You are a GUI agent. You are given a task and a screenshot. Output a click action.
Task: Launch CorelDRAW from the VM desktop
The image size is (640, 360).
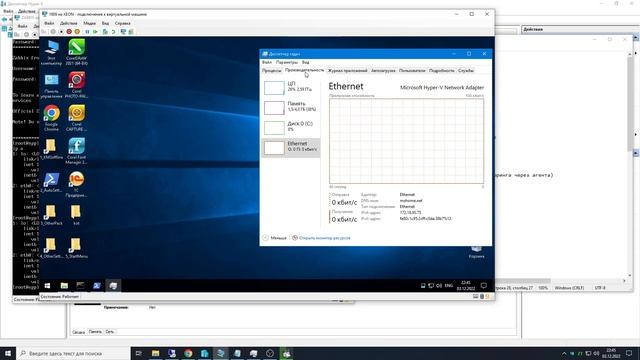76,52
